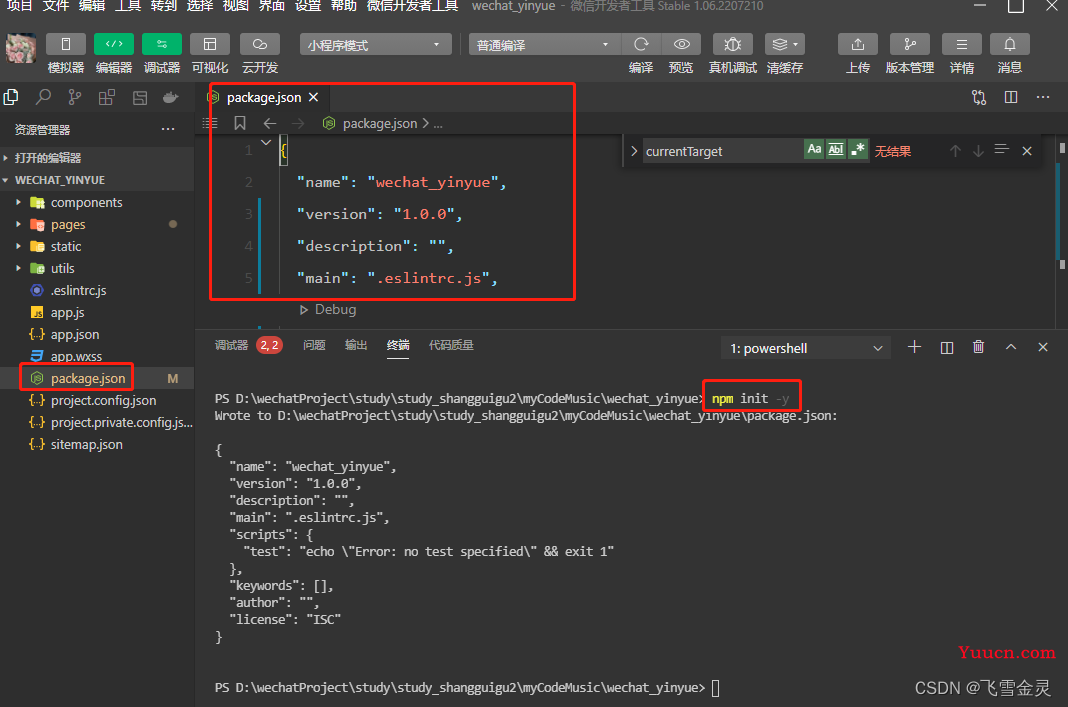
Task: Click the 真机调试 bug icon
Action: coord(733,44)
